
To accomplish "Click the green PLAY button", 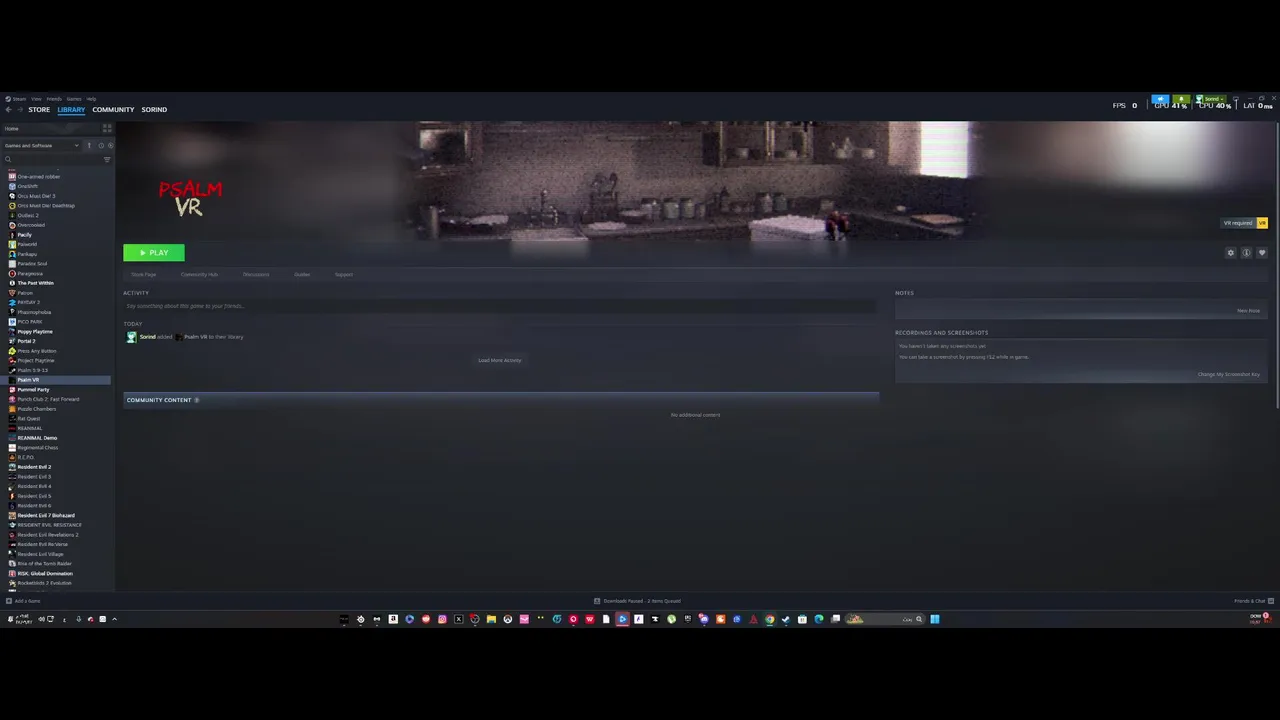I will coord(154,253).
